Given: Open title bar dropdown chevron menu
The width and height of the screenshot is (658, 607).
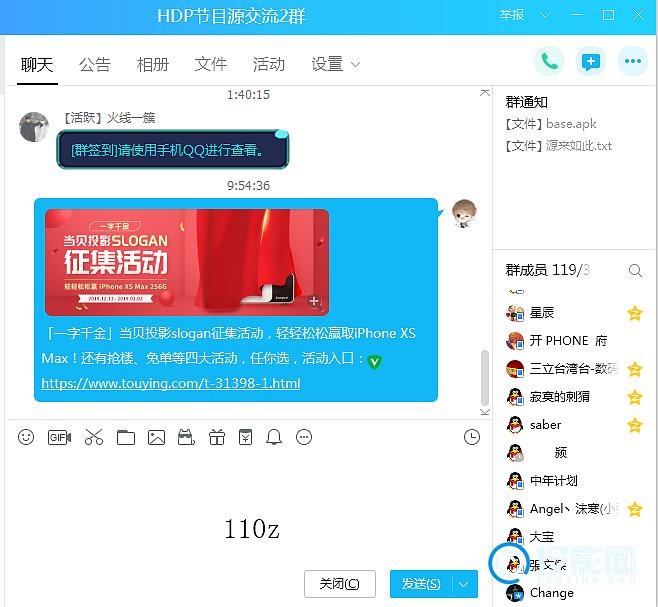Looking at the screenshot, I should click(545, 16).
